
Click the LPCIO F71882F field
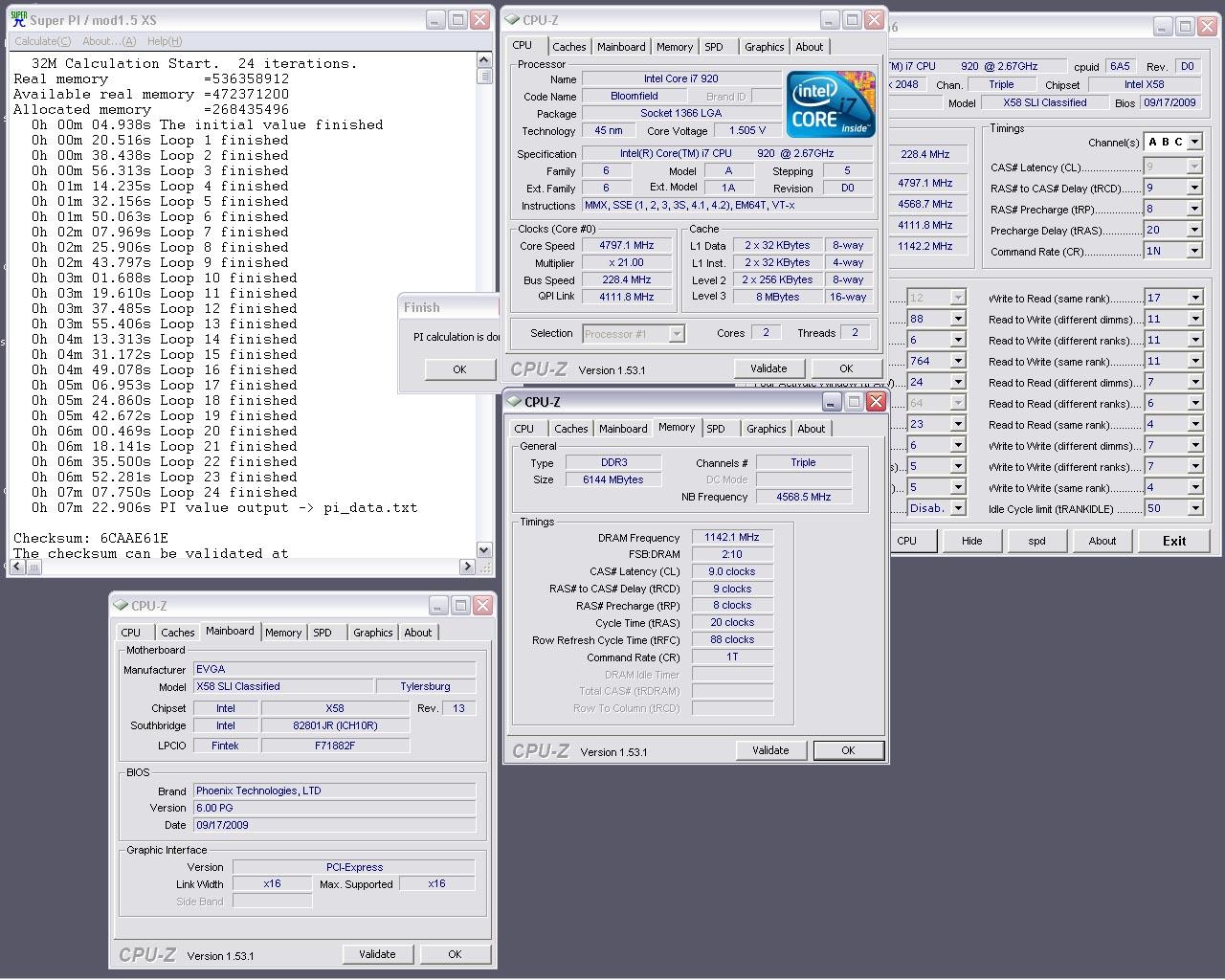(x=335, y=745)
